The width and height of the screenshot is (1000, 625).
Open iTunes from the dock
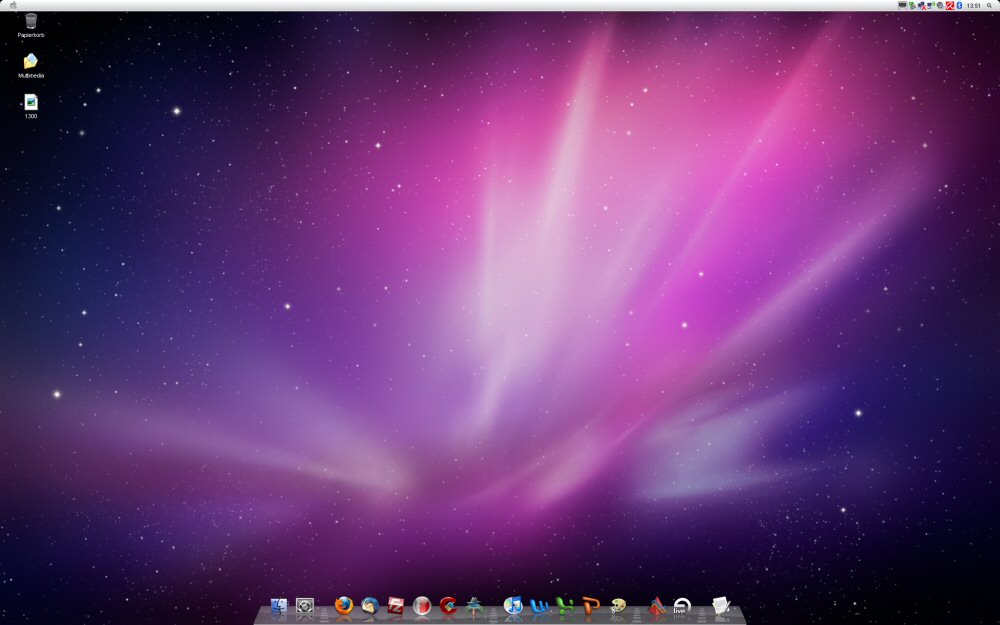[x=513, y=606]
